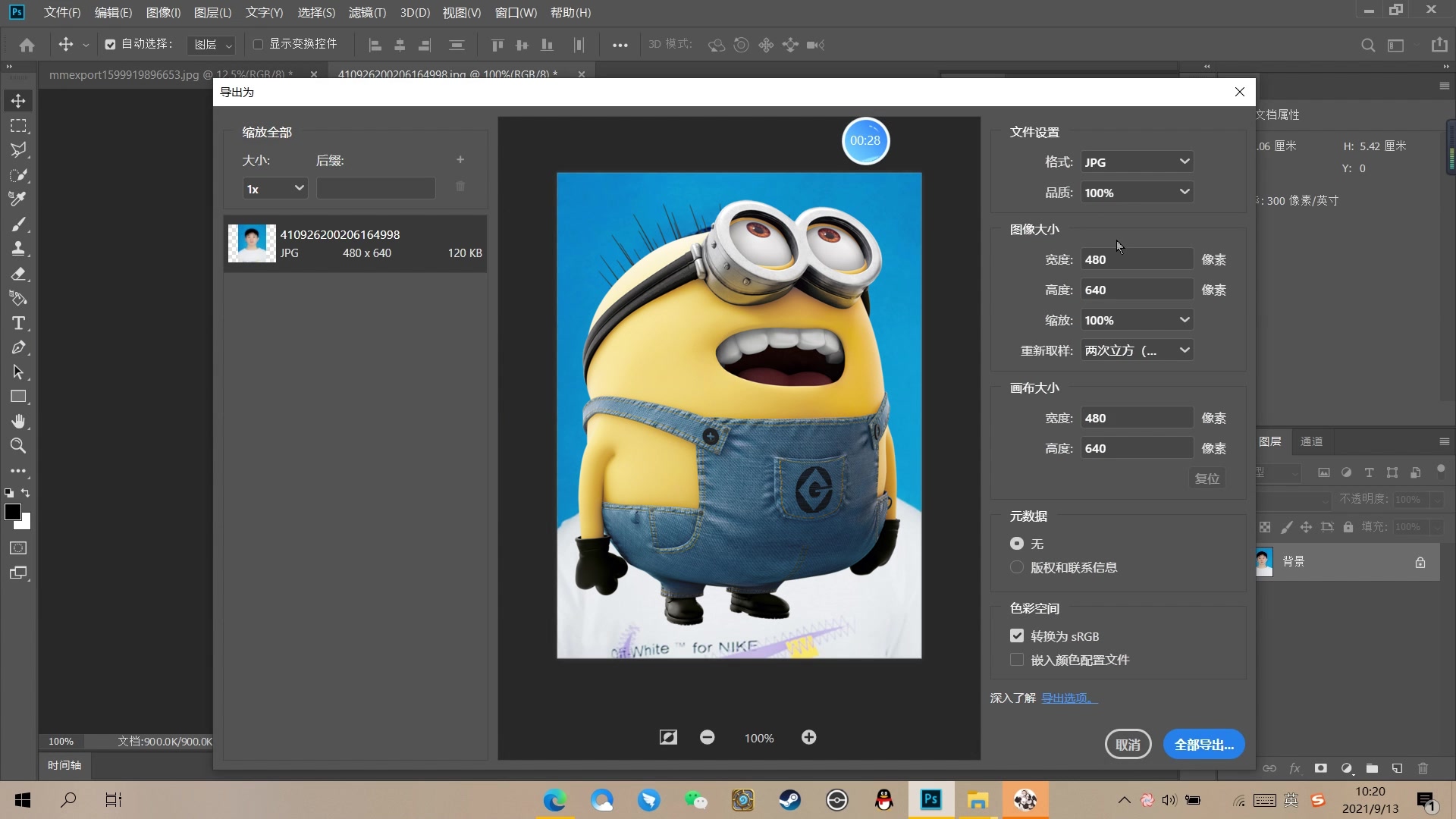Open the 文件(F) menu
Image resolution: width=1456 pixels, height=819 pixels.
61,12
